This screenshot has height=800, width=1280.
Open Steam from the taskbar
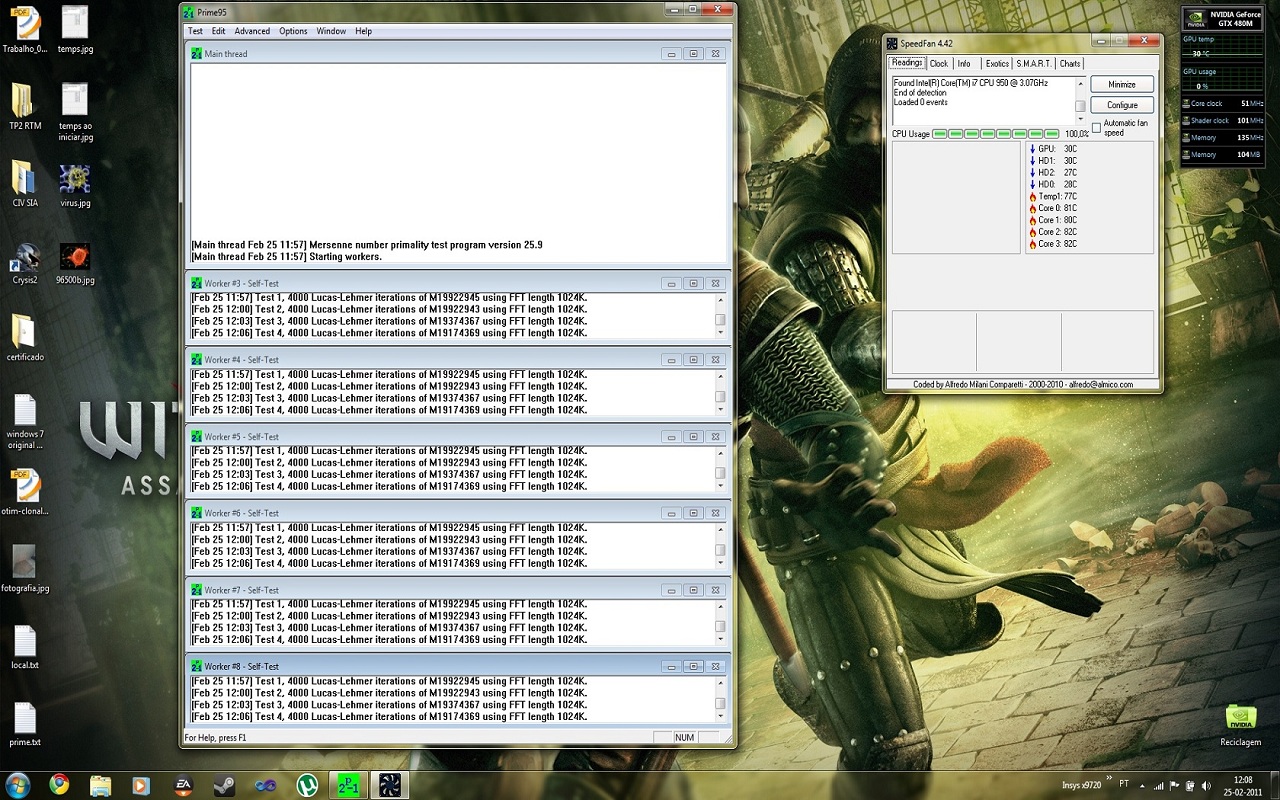click(x=224, y=785)
